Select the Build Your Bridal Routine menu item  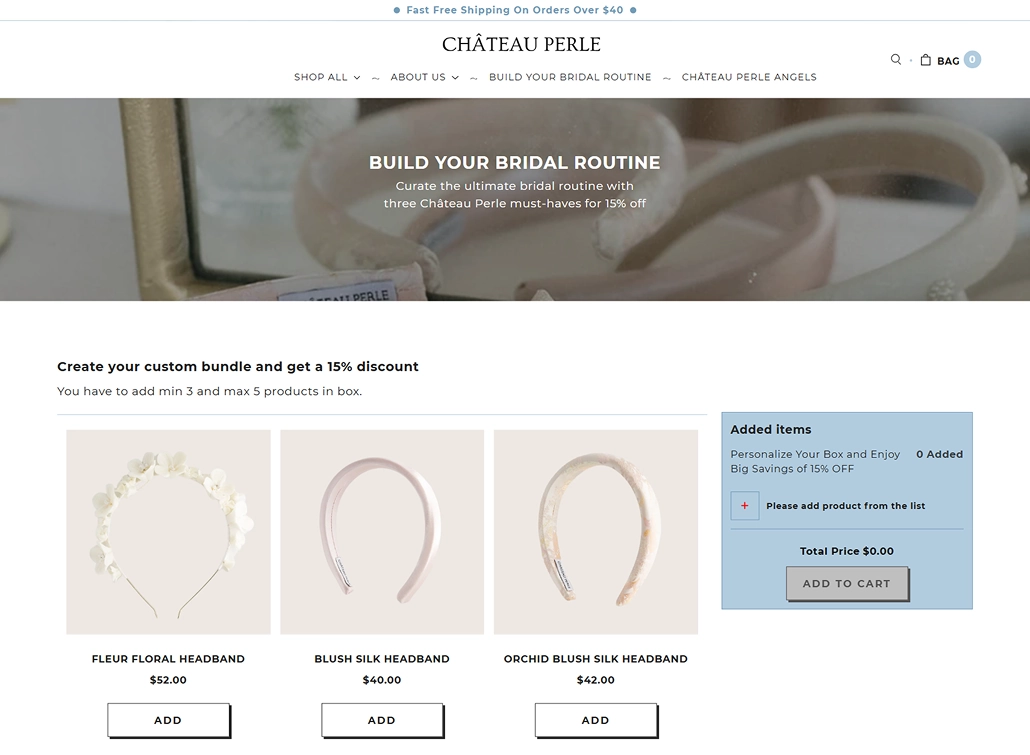(x=570, y=77)
